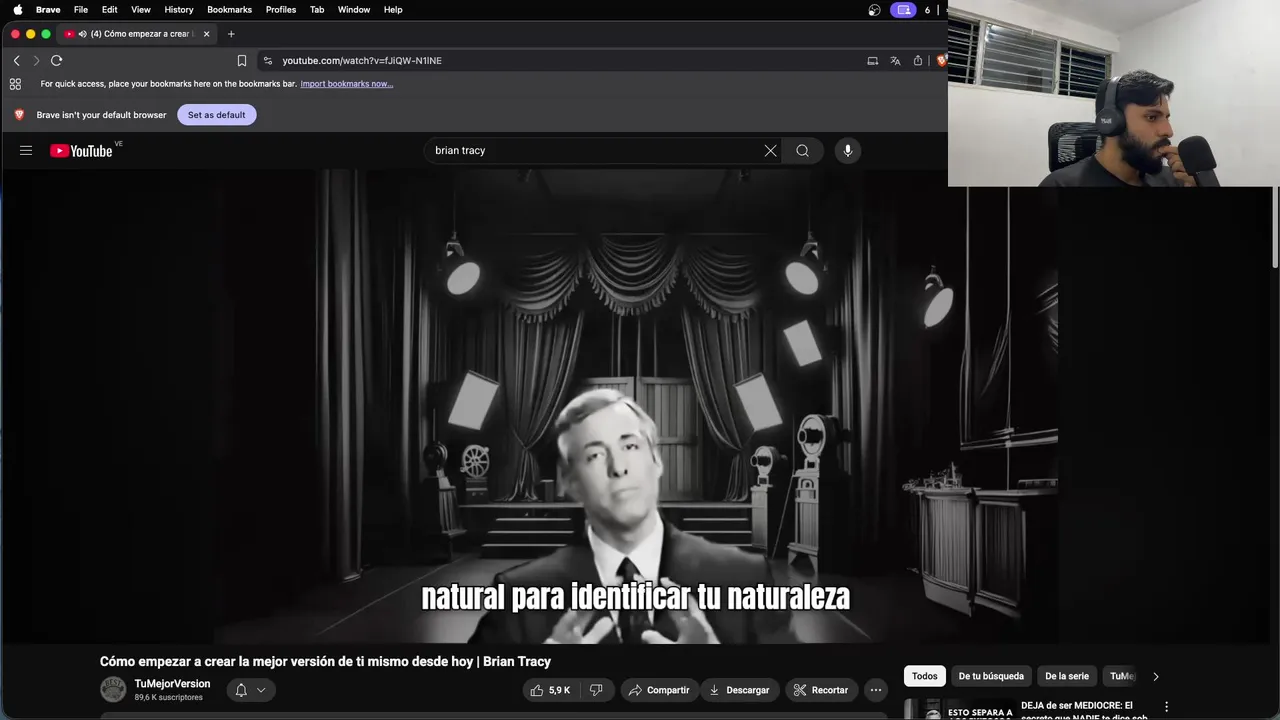Click the page vertical scrollbar thumb
This screenshot has width=1280, height=720.
click(x=1275, y=227)
